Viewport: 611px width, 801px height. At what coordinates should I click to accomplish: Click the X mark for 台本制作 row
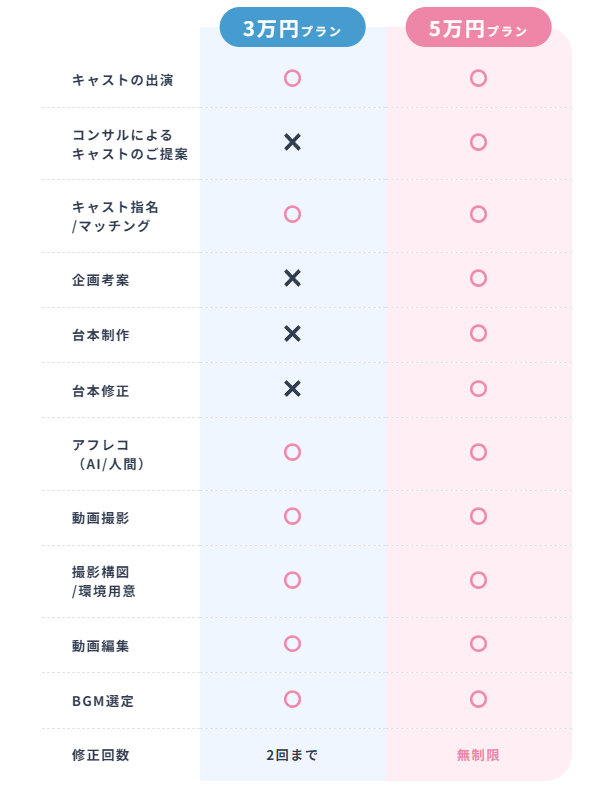pyautogui.click(x=292, y=333)
